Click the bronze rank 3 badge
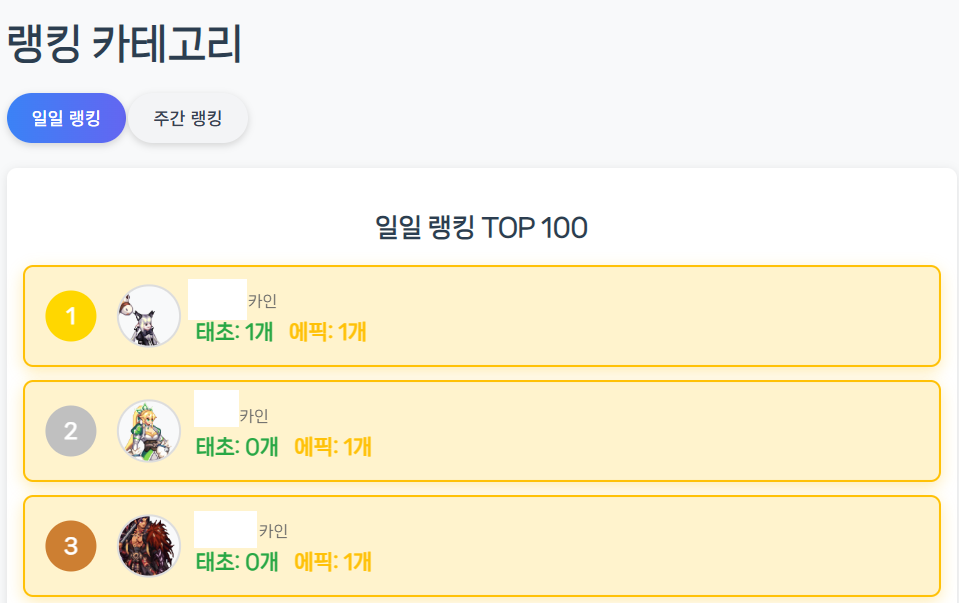The width and height of the screenshot is (959, 603). point(71,546)
